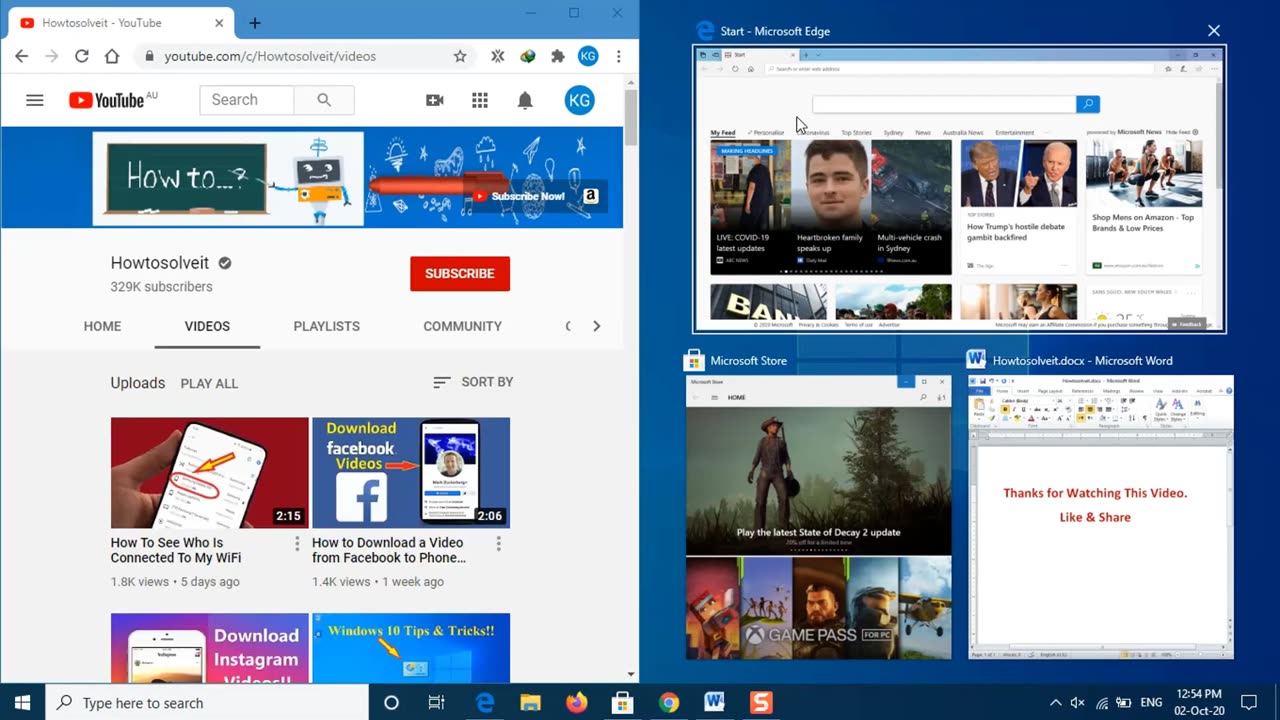Open YouTube hamburger guide menu
1280x720 pixels.
coord(35,100)
